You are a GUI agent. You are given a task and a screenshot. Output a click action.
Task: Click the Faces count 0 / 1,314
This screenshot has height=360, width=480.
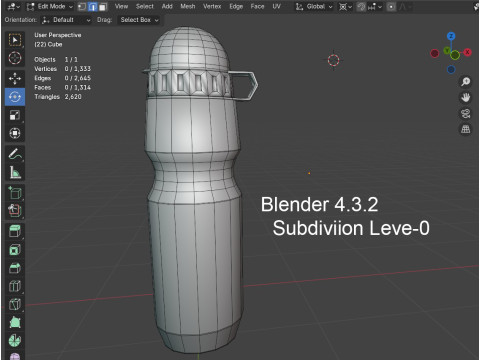coord(78,87)
